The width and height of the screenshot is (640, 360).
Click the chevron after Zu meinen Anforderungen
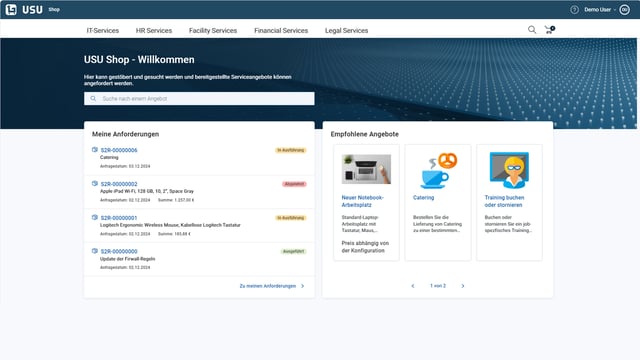click(x=302, y=286)
